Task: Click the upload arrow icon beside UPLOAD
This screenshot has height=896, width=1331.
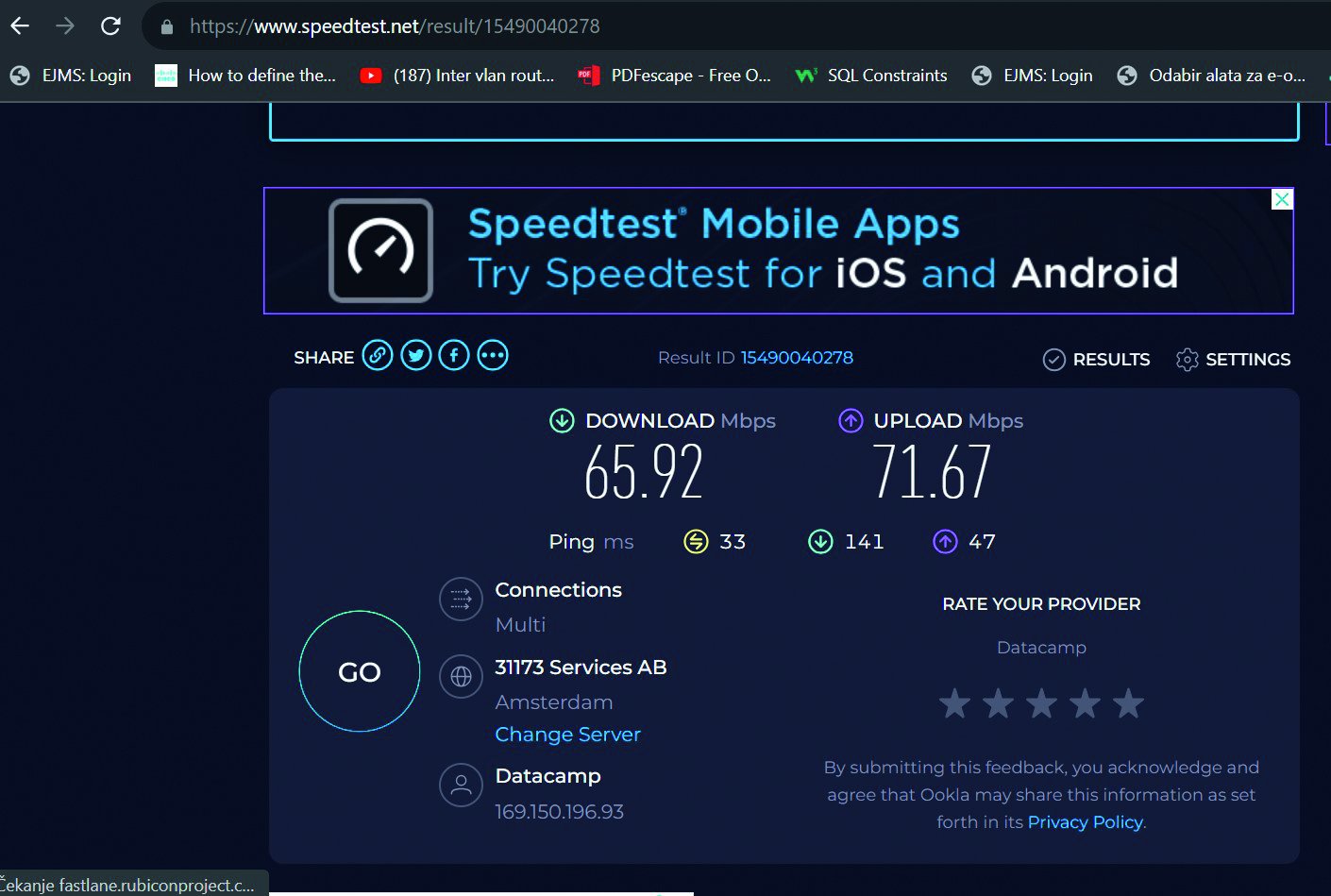Action: [x=851, y=420]
